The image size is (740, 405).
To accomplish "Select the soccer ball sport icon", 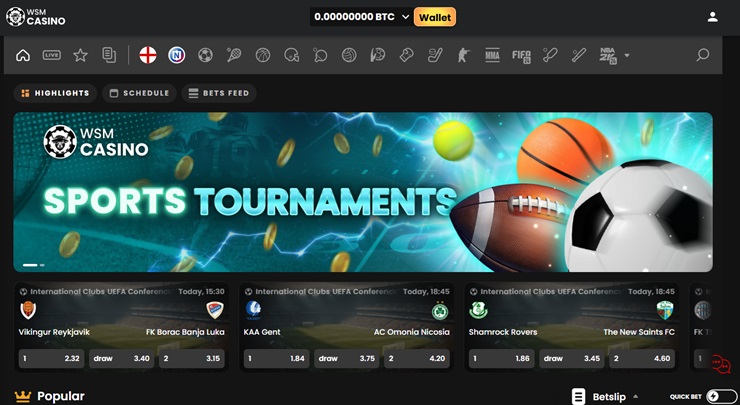I will (205, 55).
